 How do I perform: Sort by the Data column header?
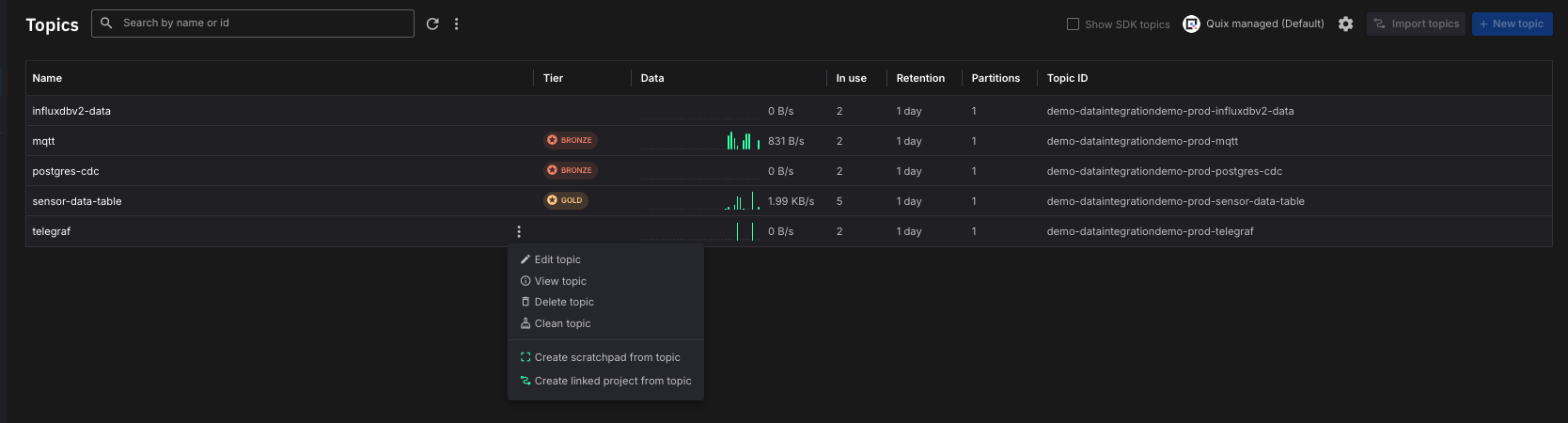(x=652, y=78)
